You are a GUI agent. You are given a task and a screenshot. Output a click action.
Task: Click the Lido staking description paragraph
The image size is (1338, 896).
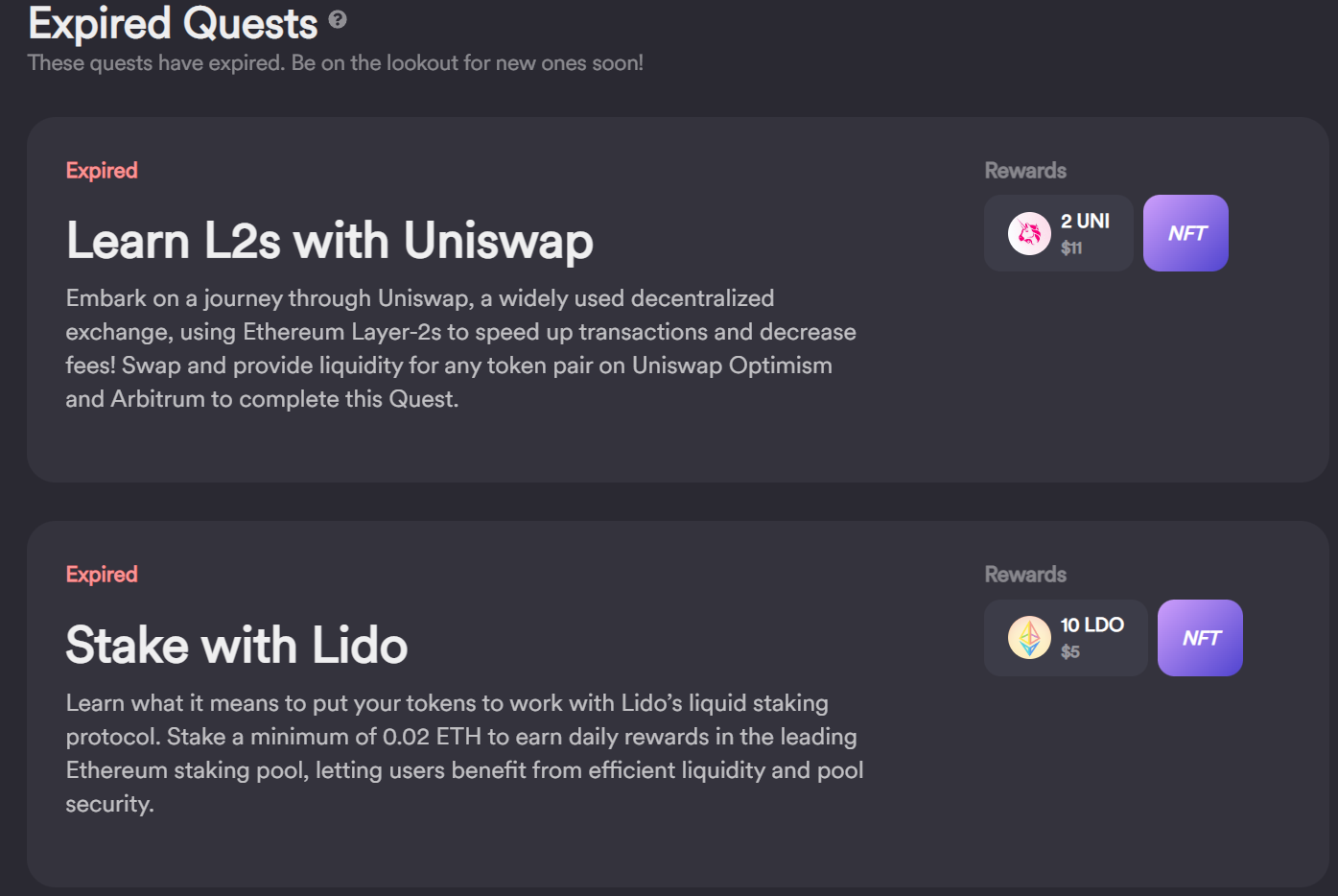pos(464,753)
